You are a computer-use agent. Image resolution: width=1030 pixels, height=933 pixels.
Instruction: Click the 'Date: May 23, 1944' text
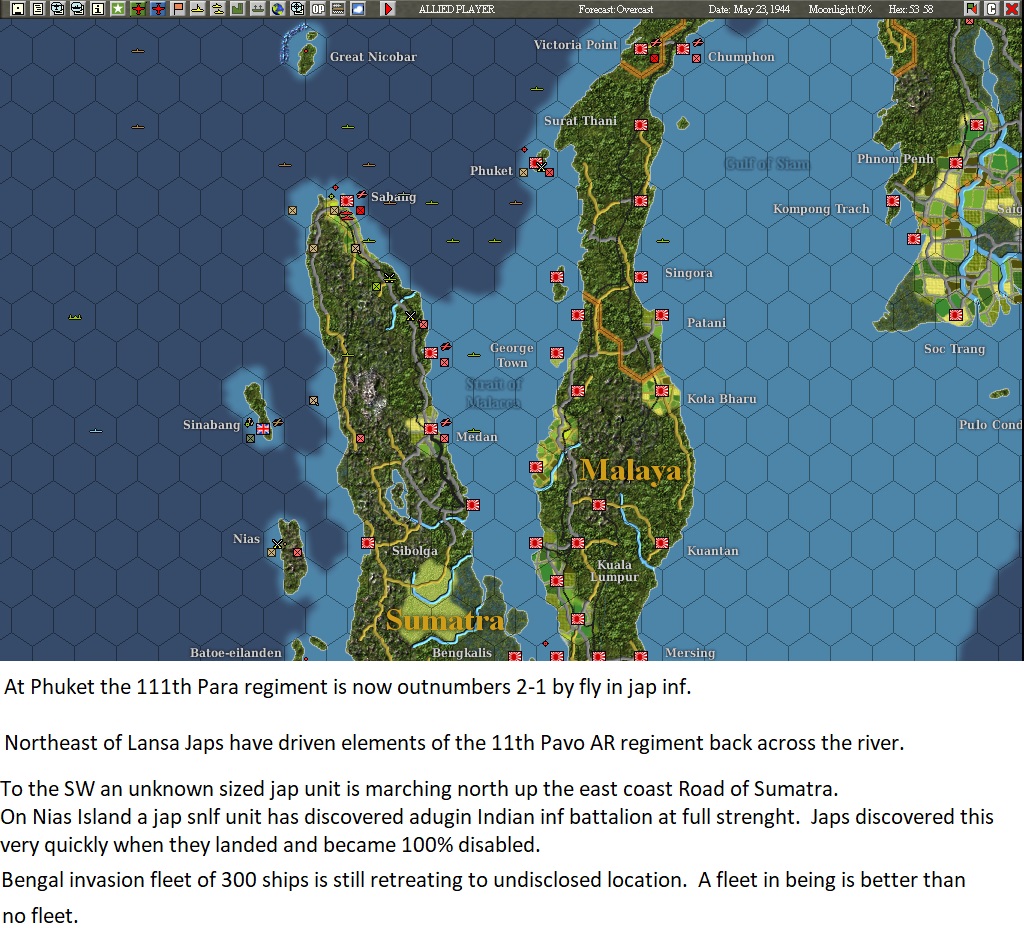coord(749,9)
